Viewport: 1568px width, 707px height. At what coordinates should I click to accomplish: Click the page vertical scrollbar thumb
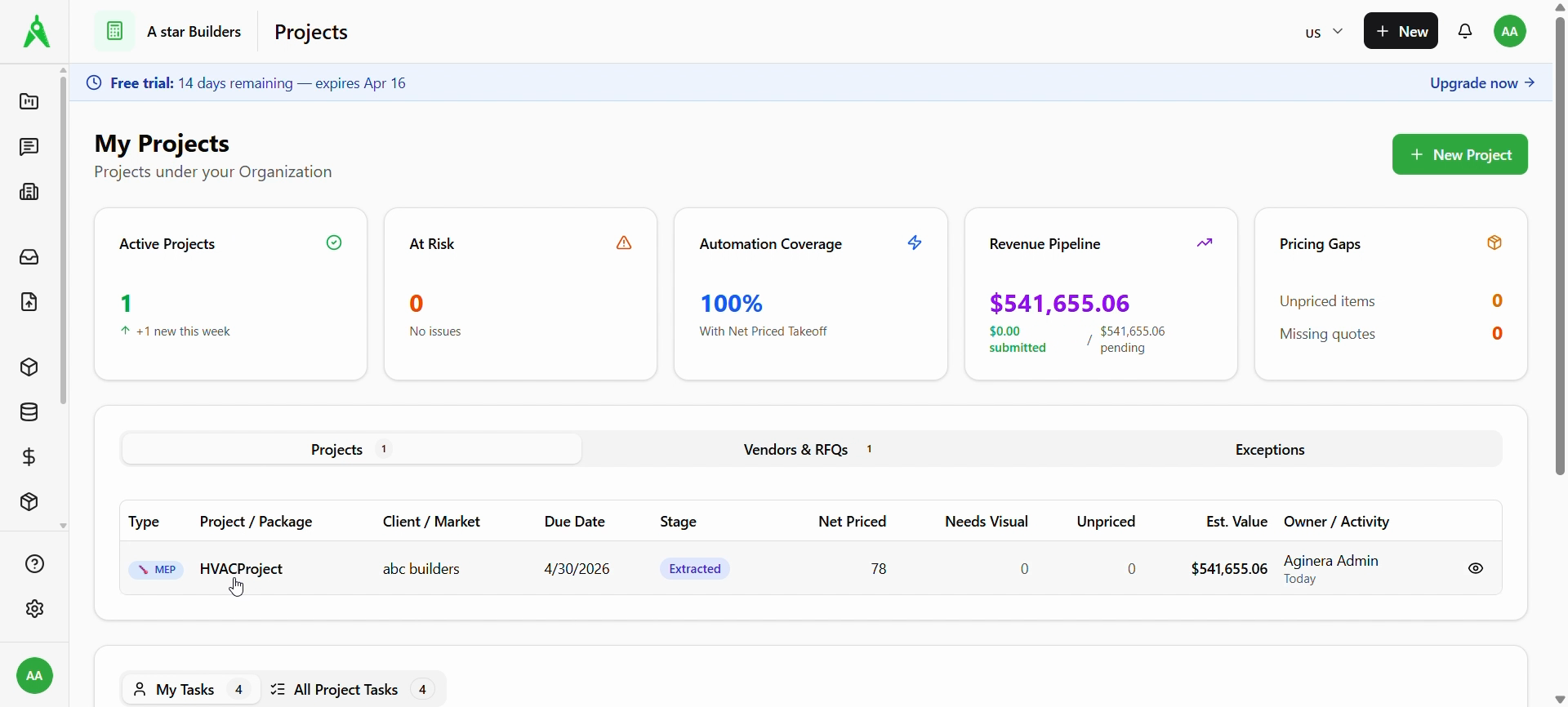[x=1560, y=245]
